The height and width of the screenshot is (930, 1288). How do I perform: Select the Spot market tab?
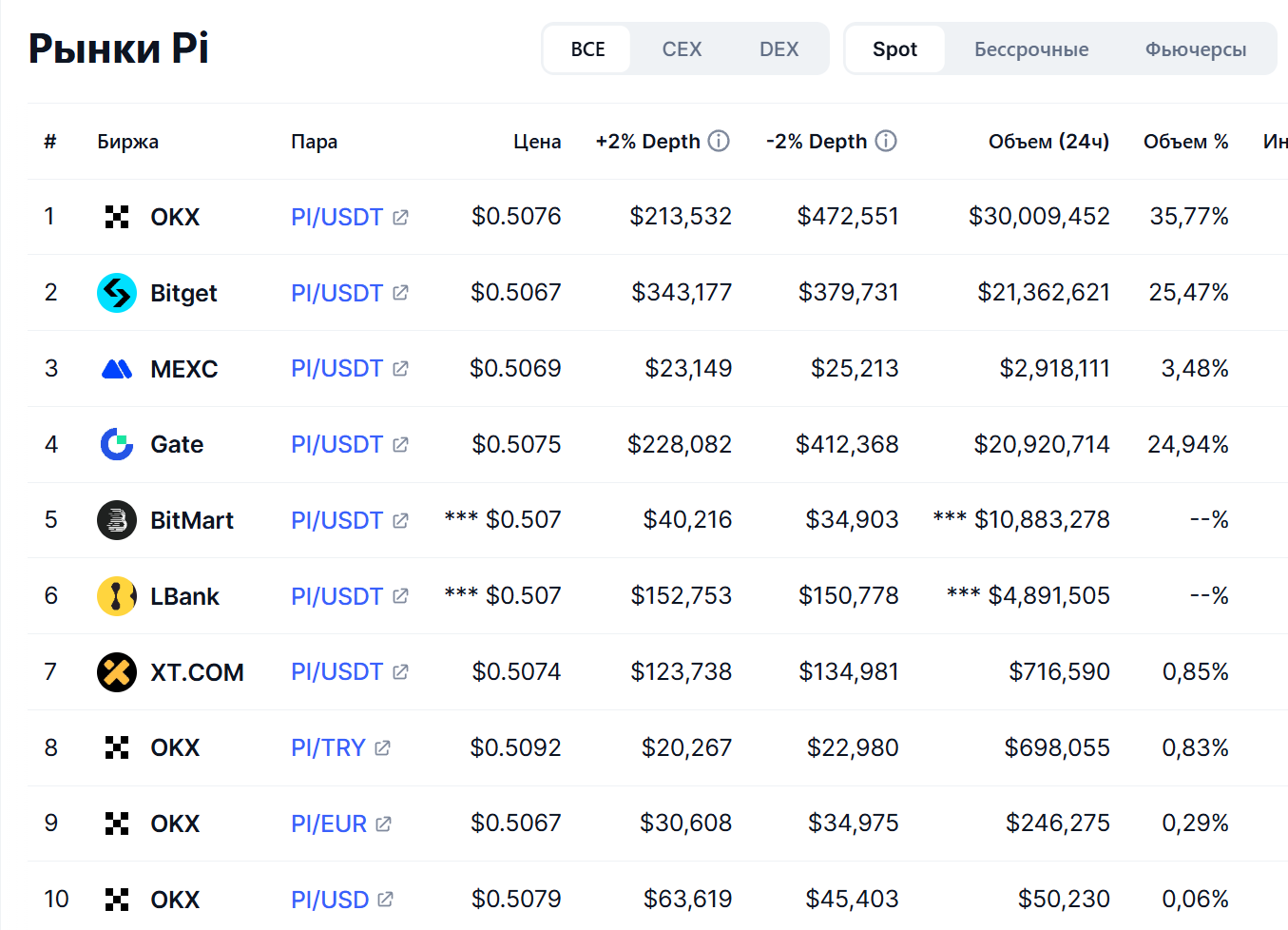894,49
